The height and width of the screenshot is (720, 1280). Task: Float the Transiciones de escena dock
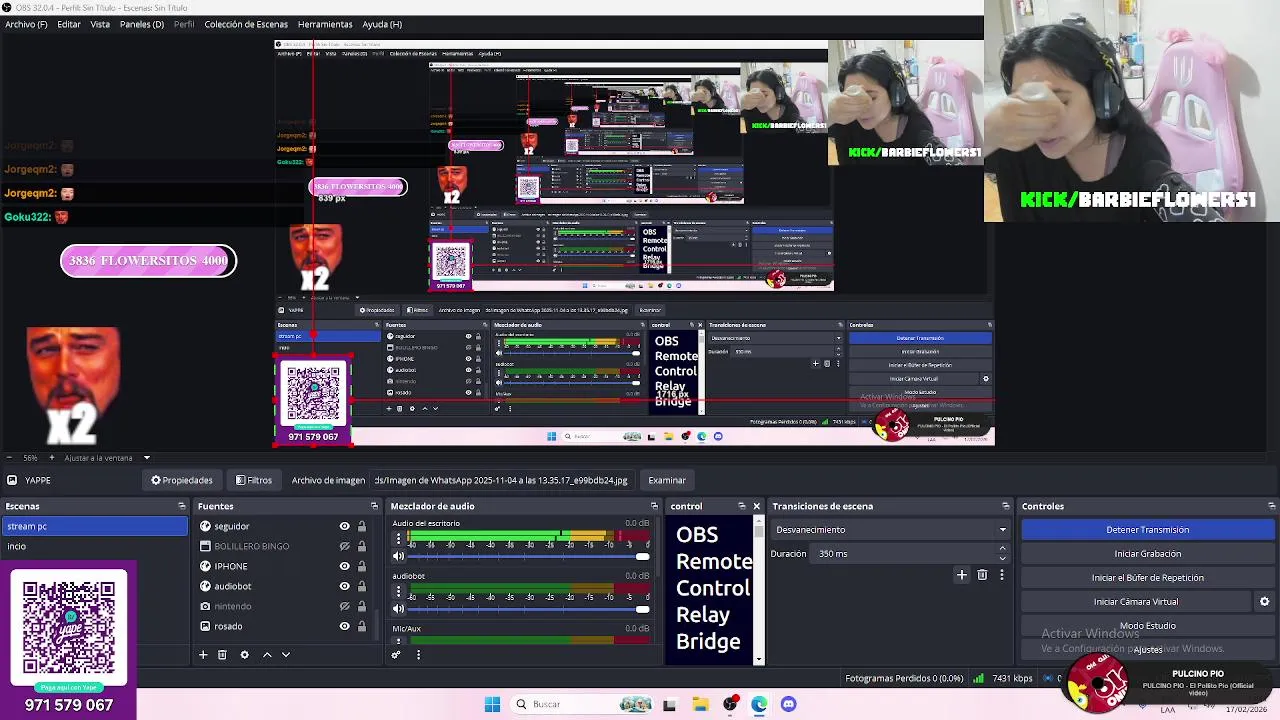point(1005,506)
